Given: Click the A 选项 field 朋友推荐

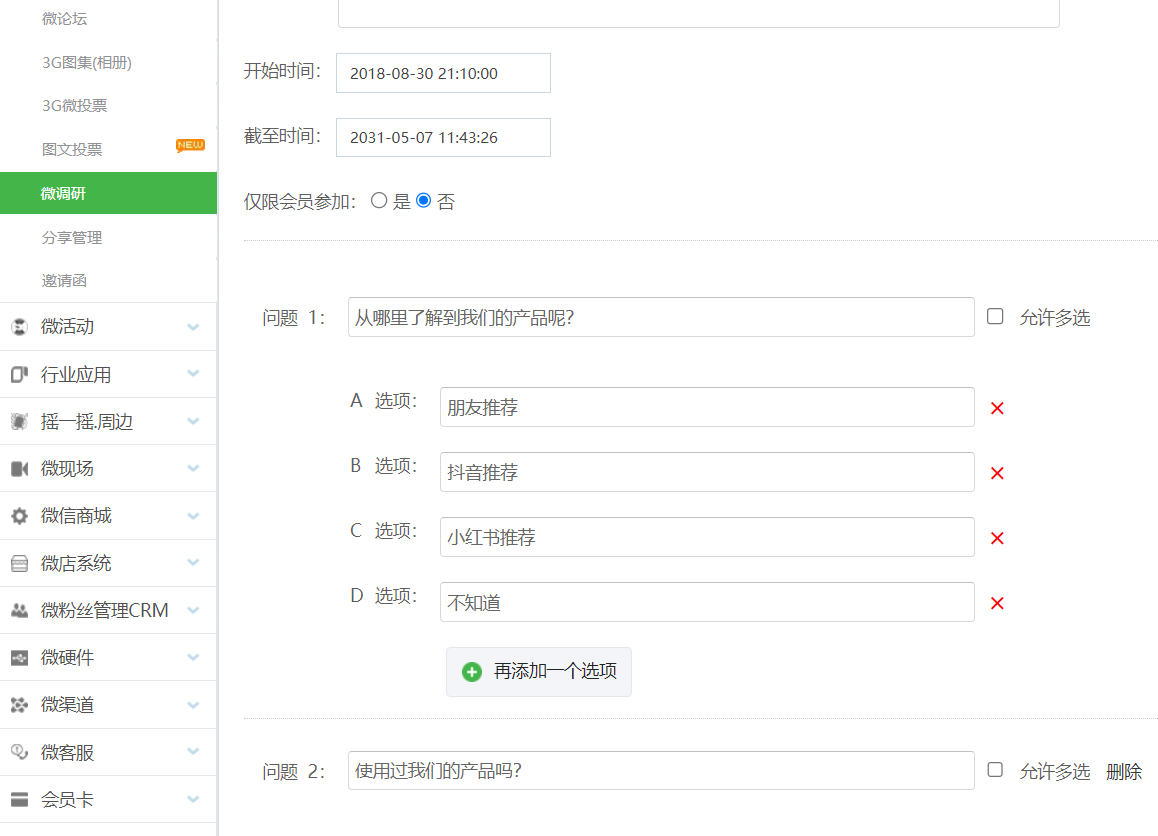Looking at the screenshot, I should (707, 407).
